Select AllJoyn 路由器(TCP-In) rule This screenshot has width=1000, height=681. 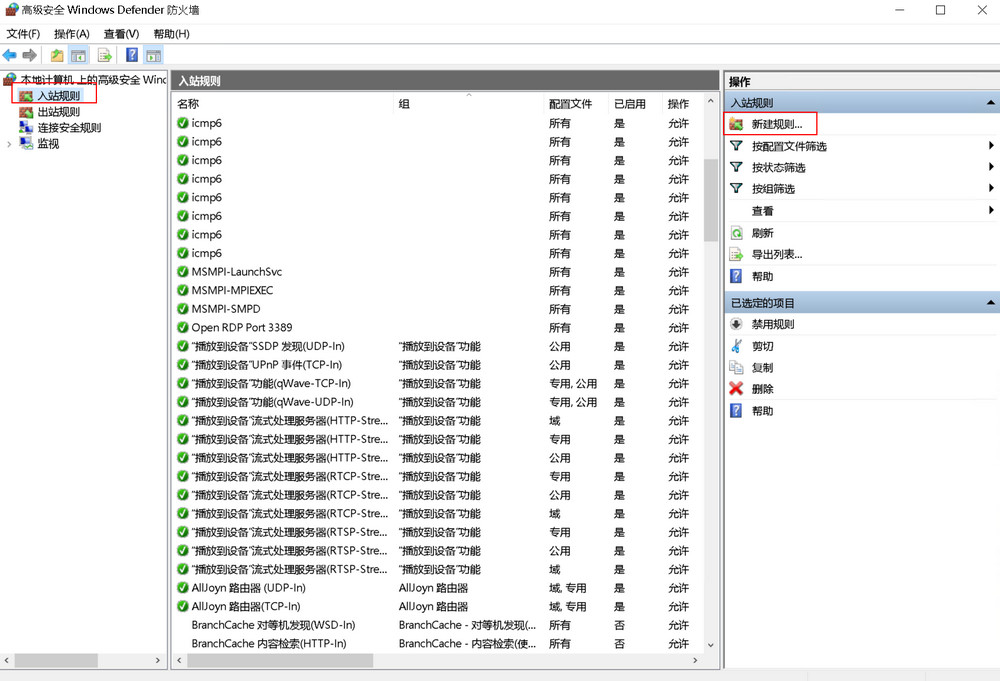246,606
